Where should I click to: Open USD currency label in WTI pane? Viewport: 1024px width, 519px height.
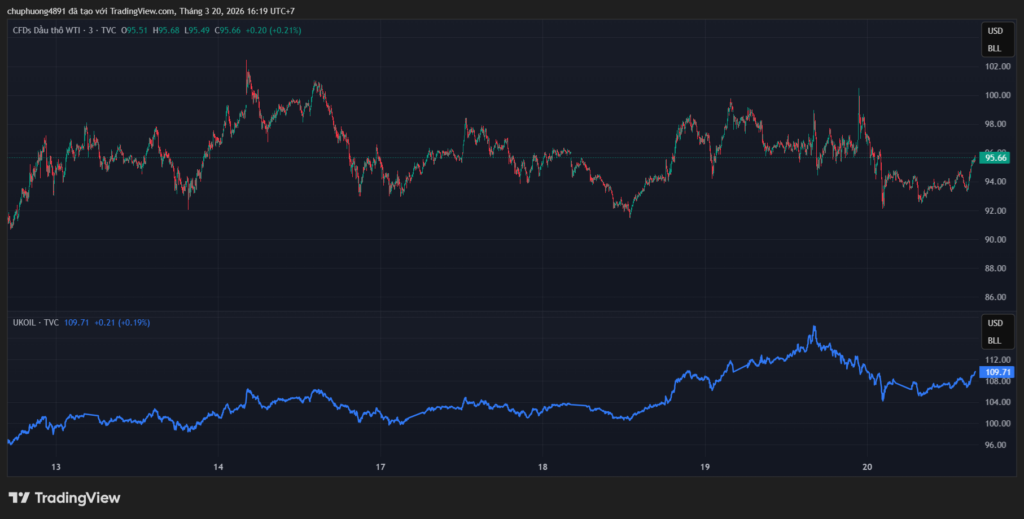pos(994,32)
